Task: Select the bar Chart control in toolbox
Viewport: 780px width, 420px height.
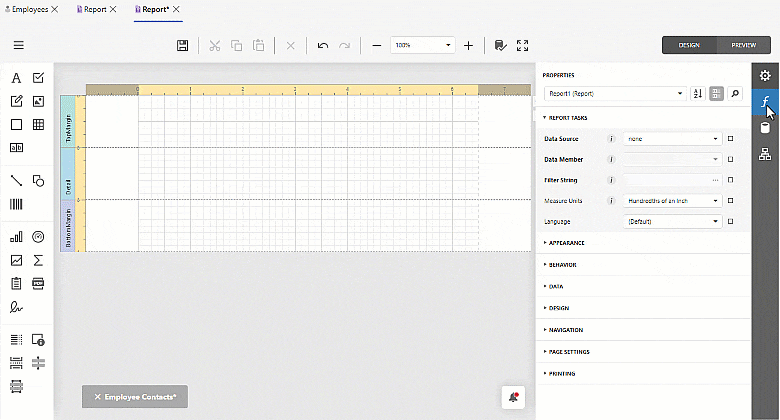Action: pyautogui.click(x=16, y=237)
